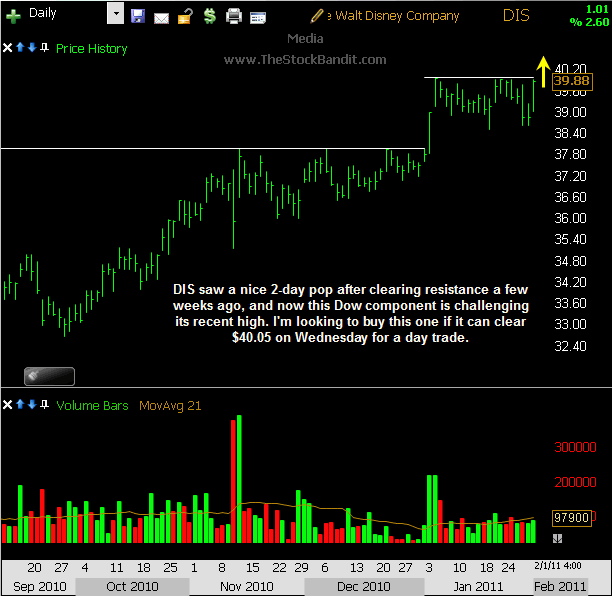Move Price History pane up
Image resolution: width=612 pixels, height=596 pixels.
pos(21,48)
